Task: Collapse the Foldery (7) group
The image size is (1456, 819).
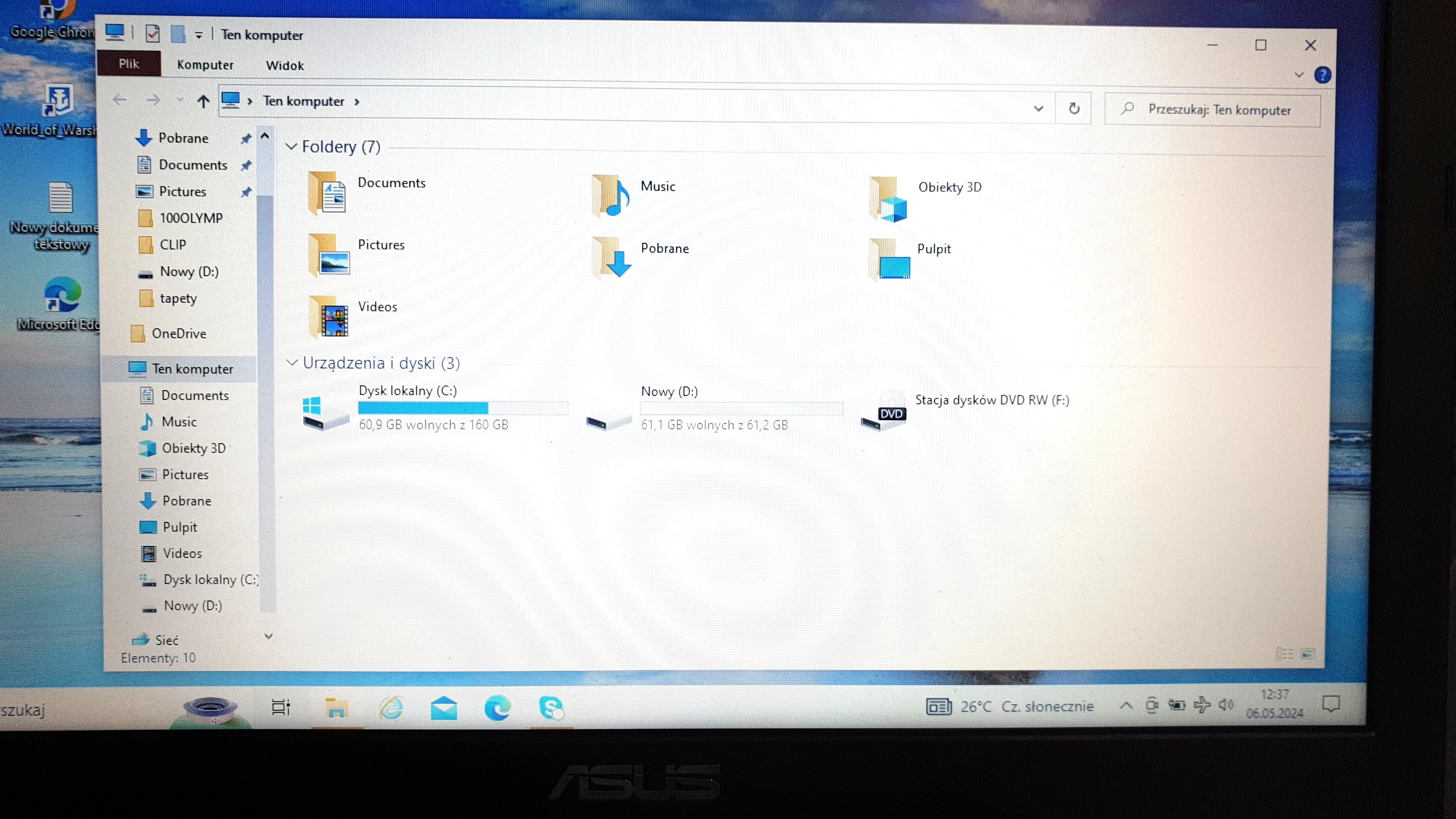Action: 292,146
